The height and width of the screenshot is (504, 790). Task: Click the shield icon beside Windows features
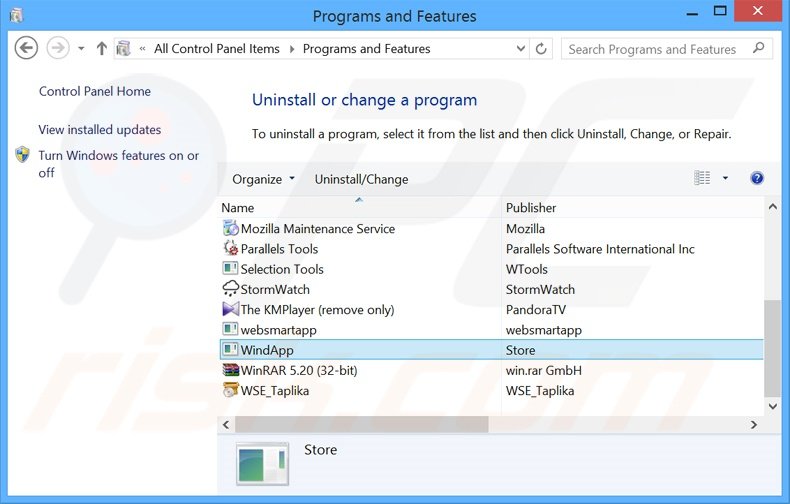pos(23,154)
